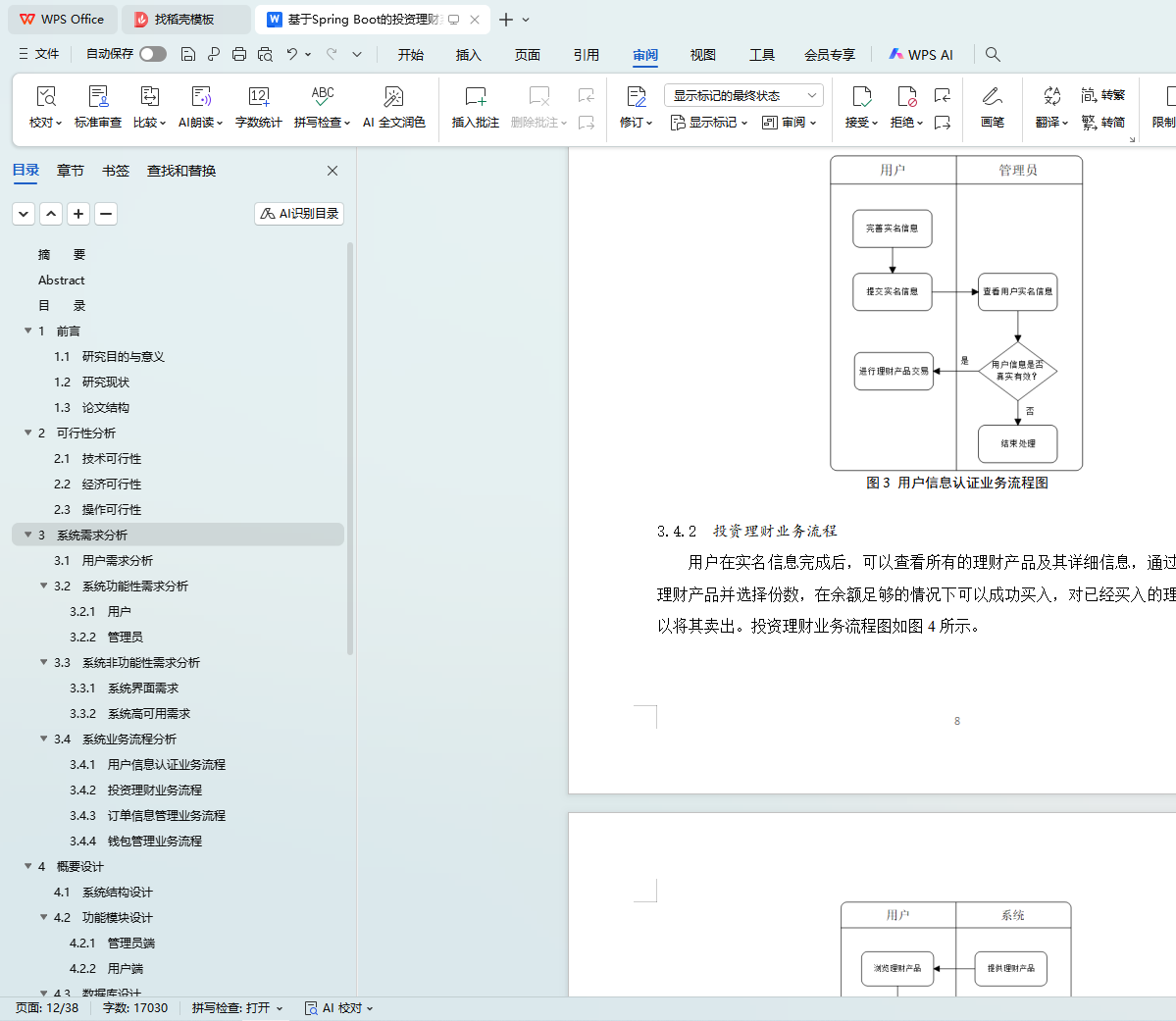Image resolution: width=1176 pixels, height=1021 pixels.
Task: Toggle 拼写检查 status in the status bar
Action: pos(236,1007)
